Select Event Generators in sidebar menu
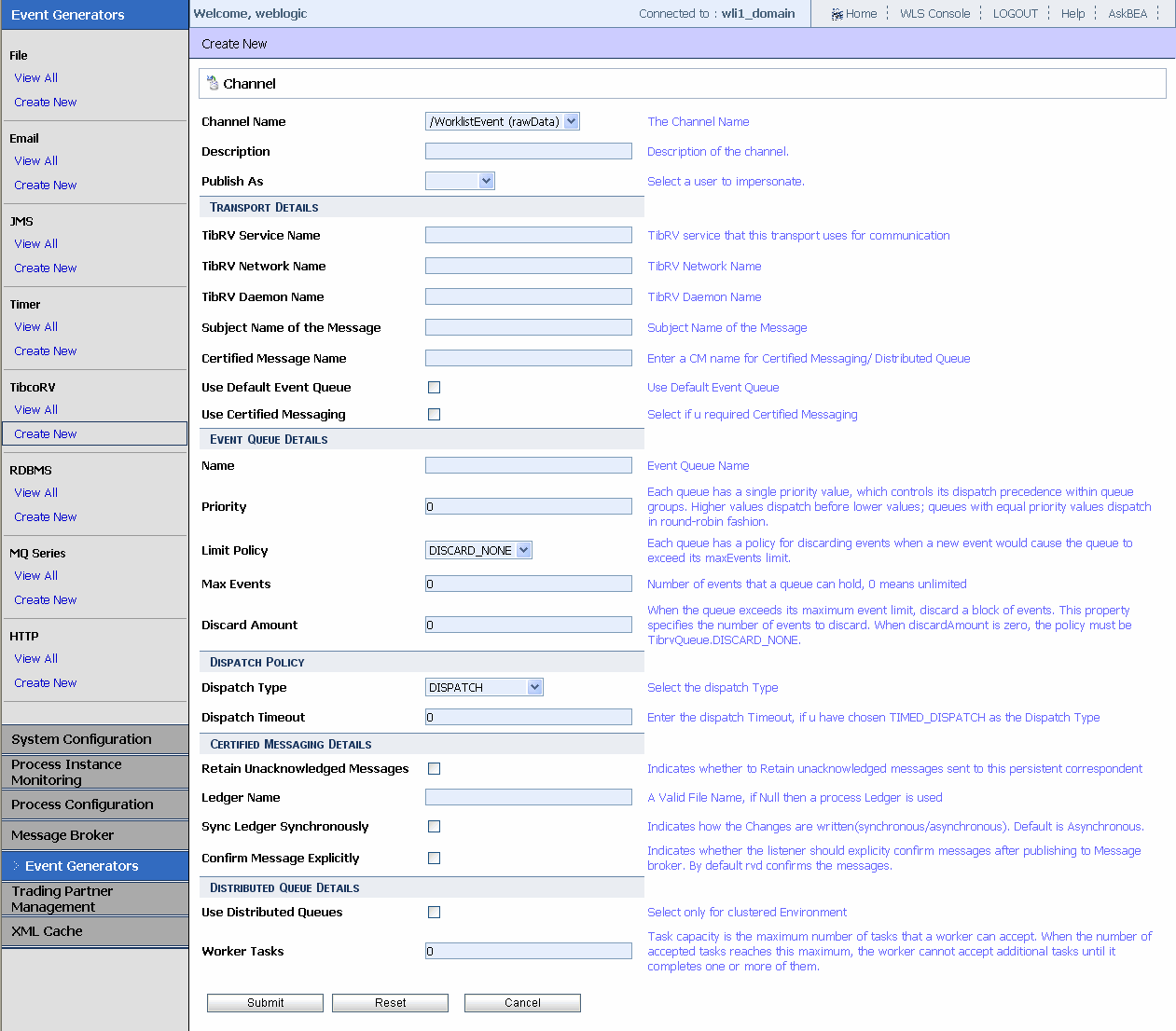Screen dimensions: 1176x1031 click(x=94, y=866)
